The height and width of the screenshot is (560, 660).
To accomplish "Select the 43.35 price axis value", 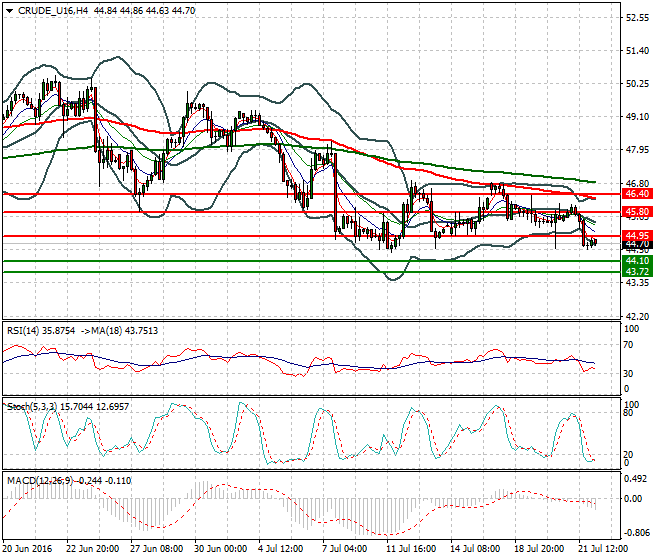I will [637, 283].
